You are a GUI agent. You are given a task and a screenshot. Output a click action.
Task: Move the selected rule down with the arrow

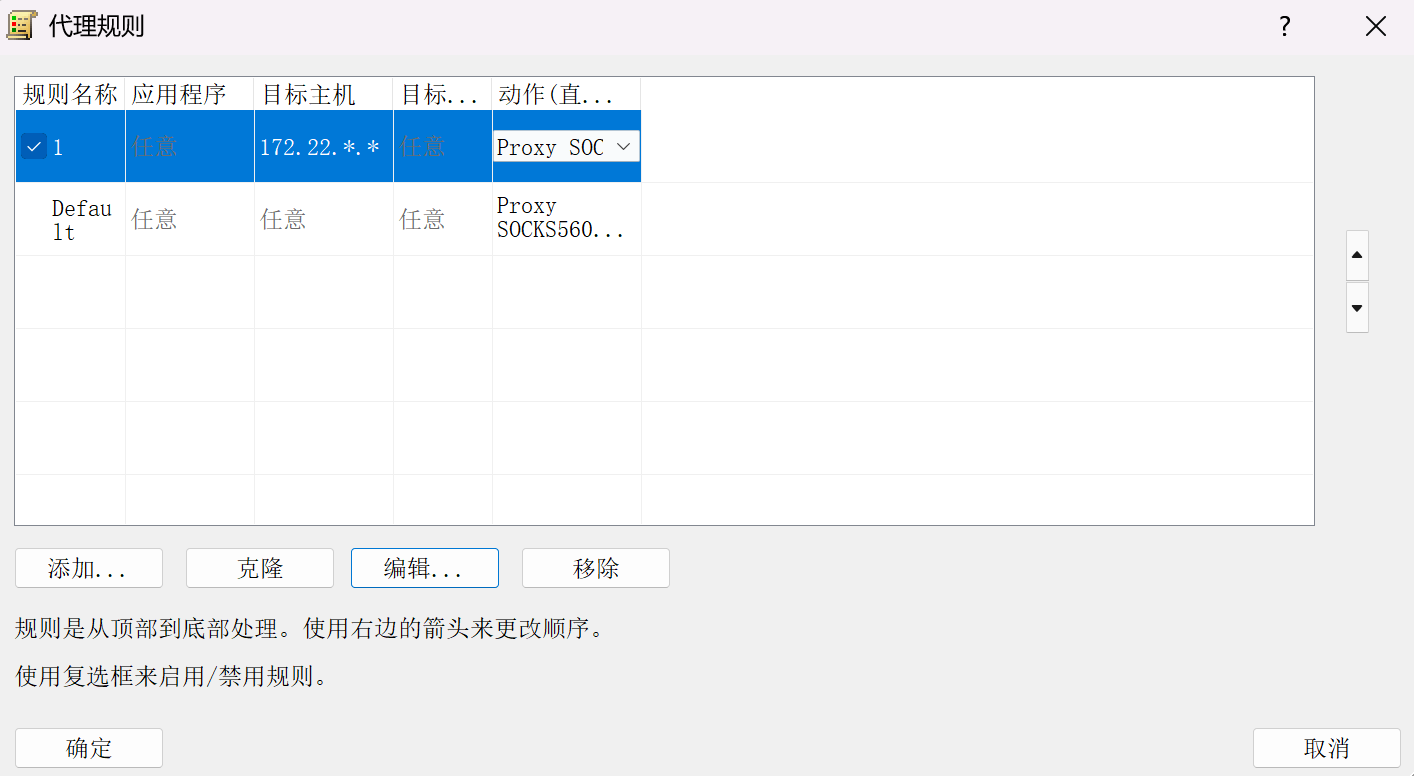click(x=1357, y=308)
